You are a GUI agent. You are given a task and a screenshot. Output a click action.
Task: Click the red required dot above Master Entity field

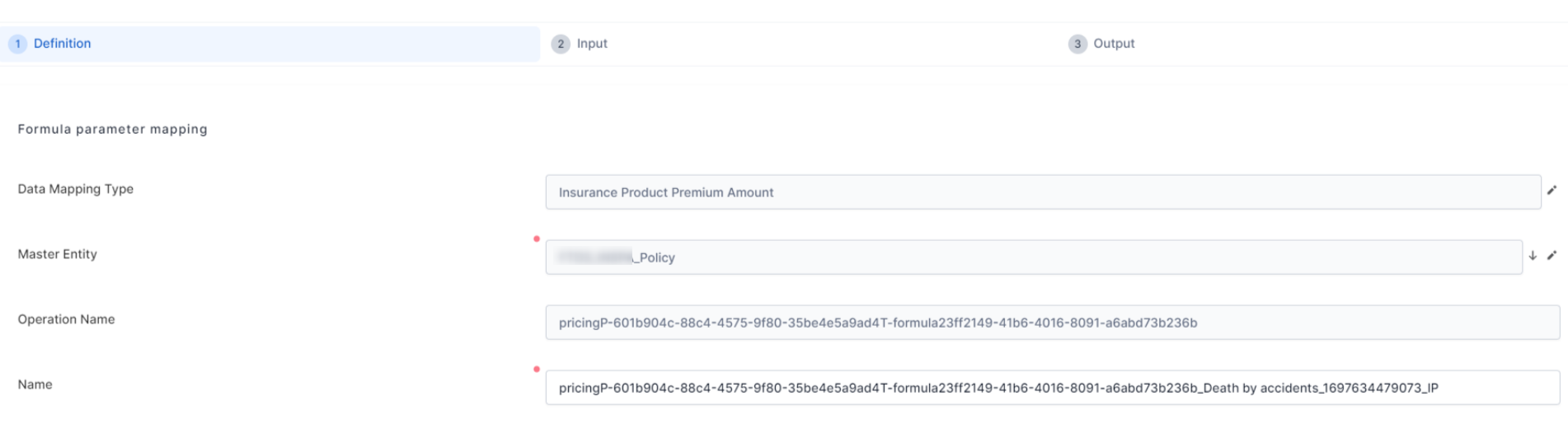pos(537,239)
